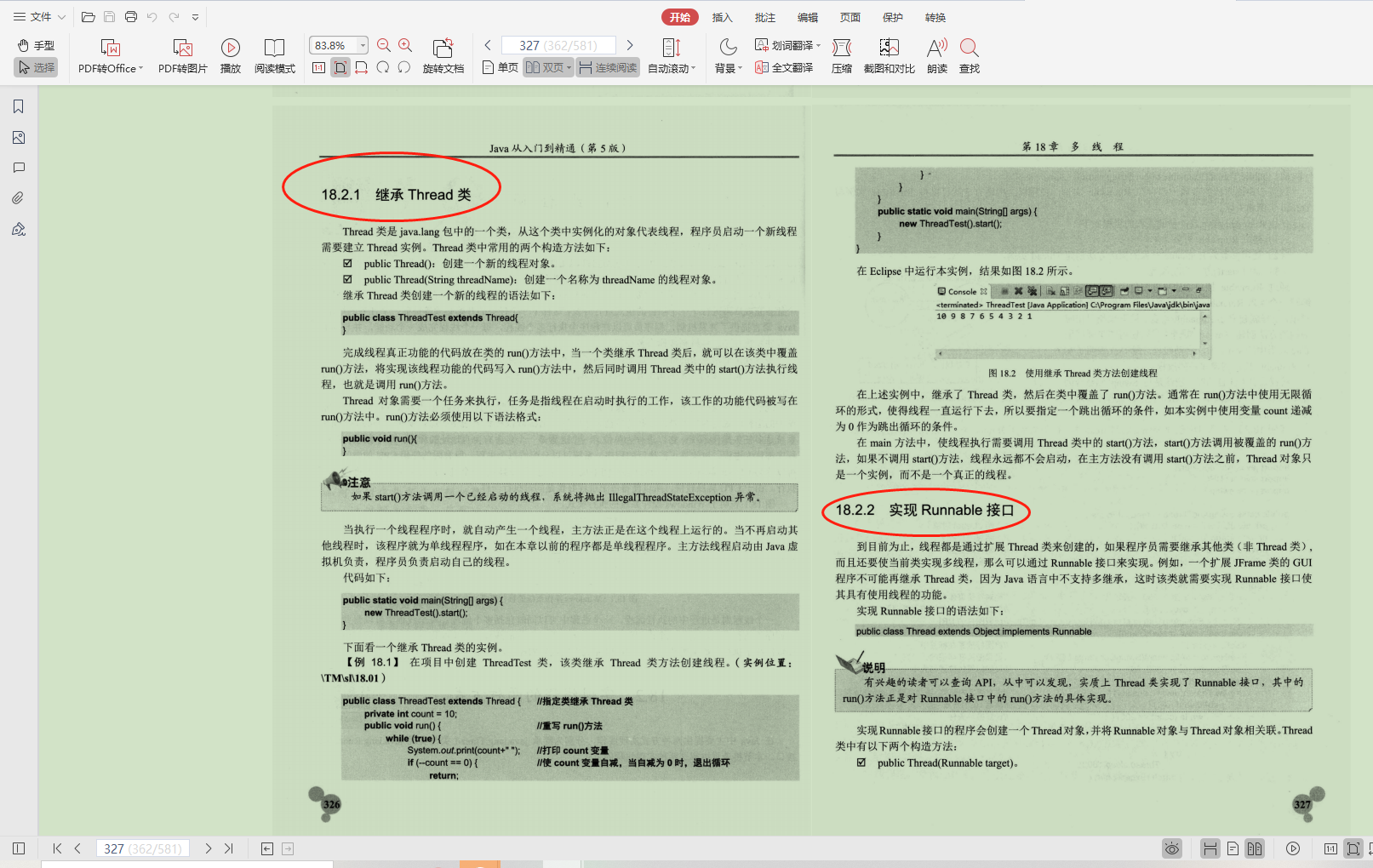This screenshot has width=1373, height=868.
Task: Open the signature sidebar panel
Action: (19, 229)
